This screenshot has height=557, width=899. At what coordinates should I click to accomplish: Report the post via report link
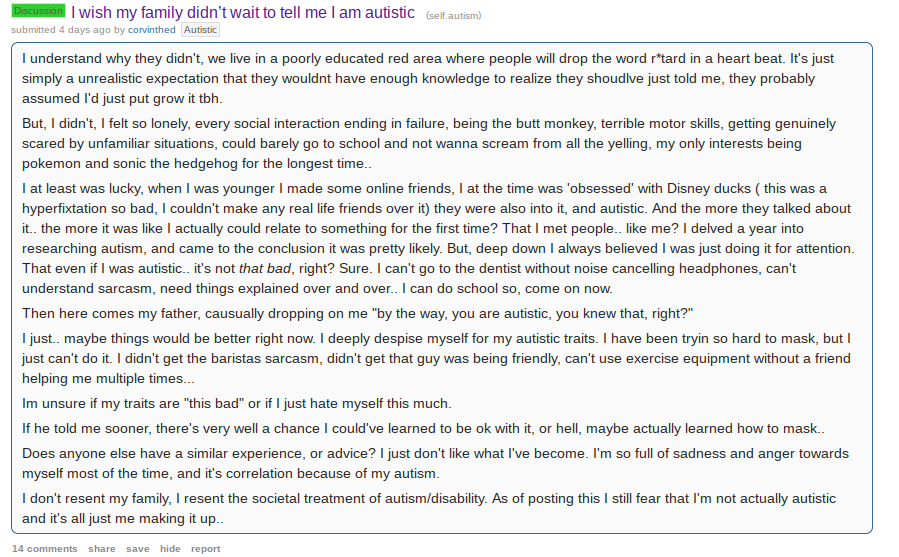click(x=206, y=548)
